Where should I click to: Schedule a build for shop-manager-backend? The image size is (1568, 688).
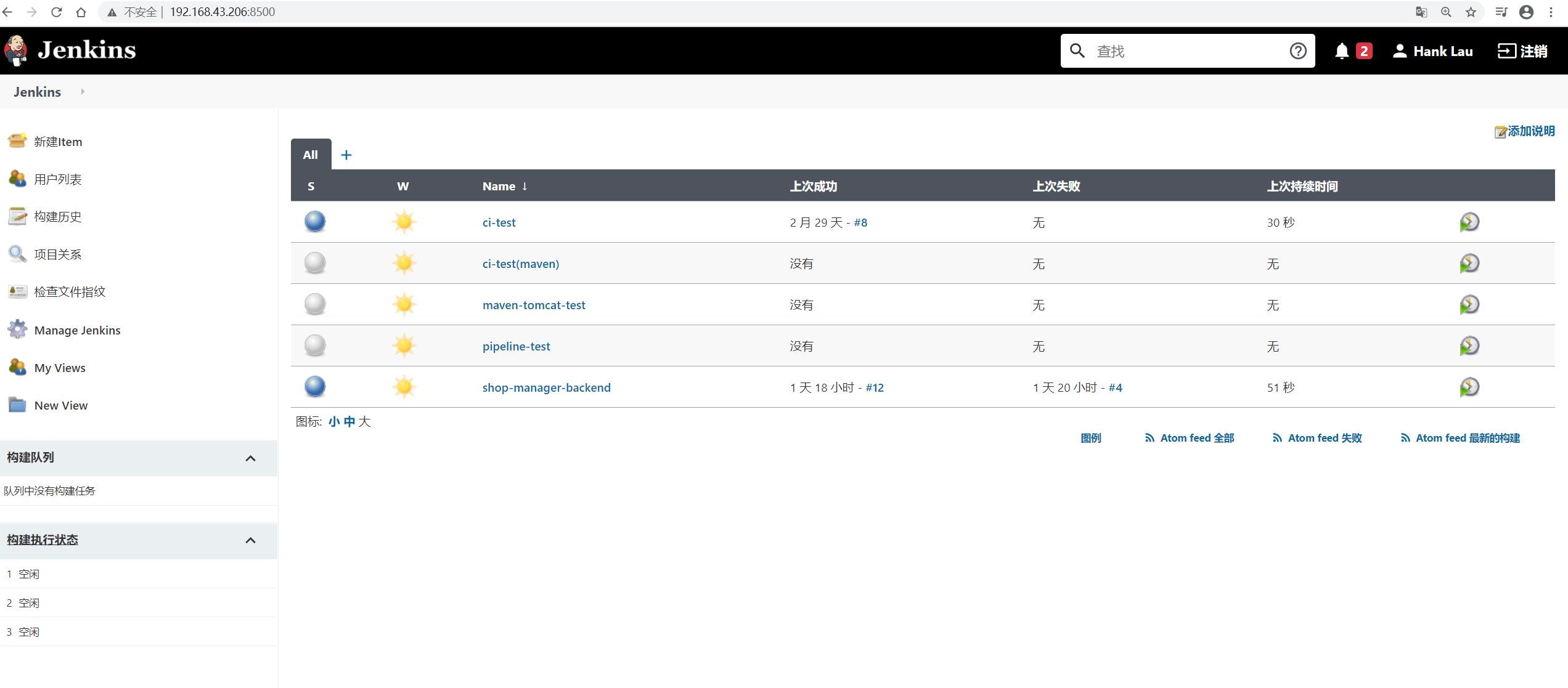coord(1469,387)
